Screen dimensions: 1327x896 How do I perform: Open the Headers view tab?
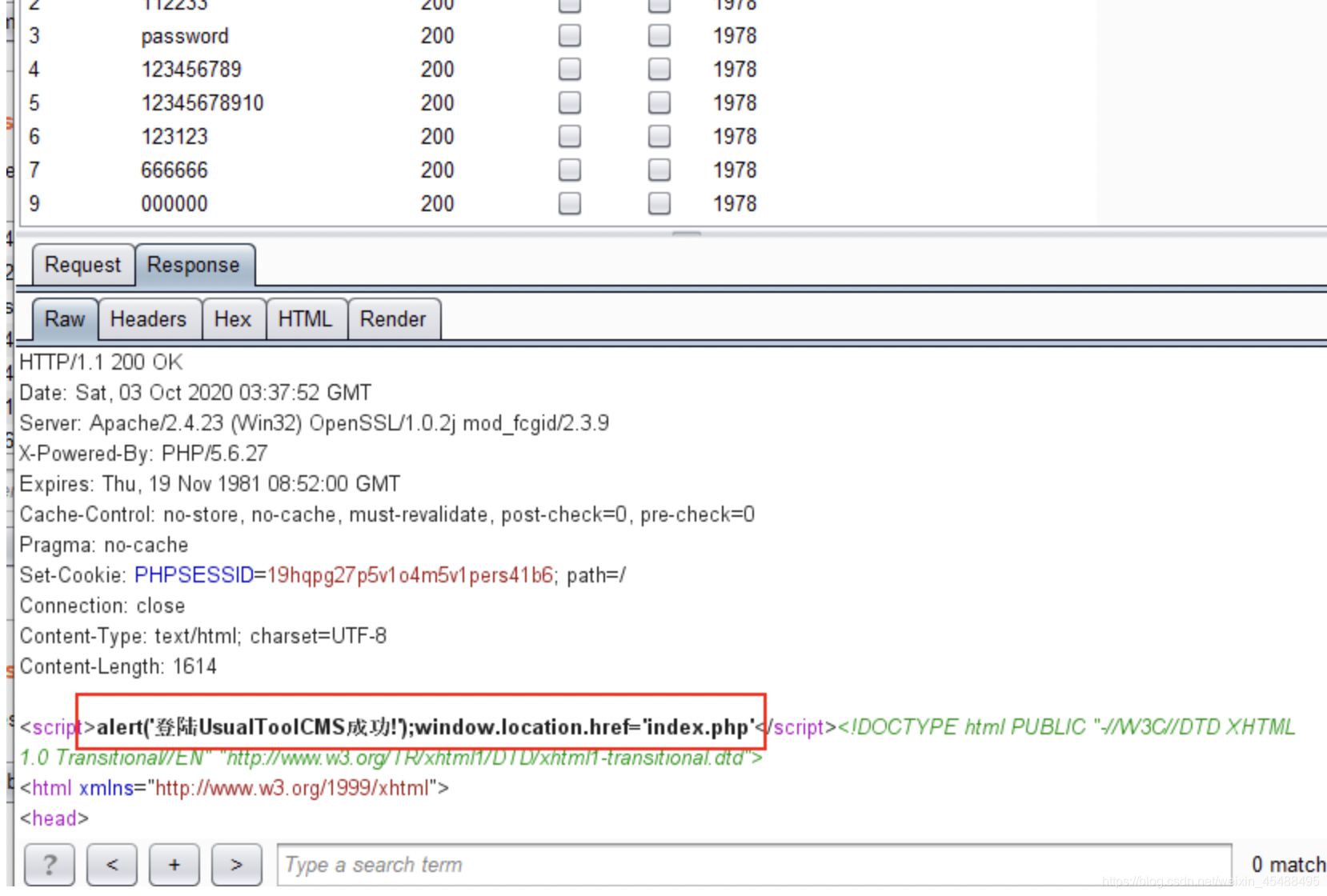(149, 319)
